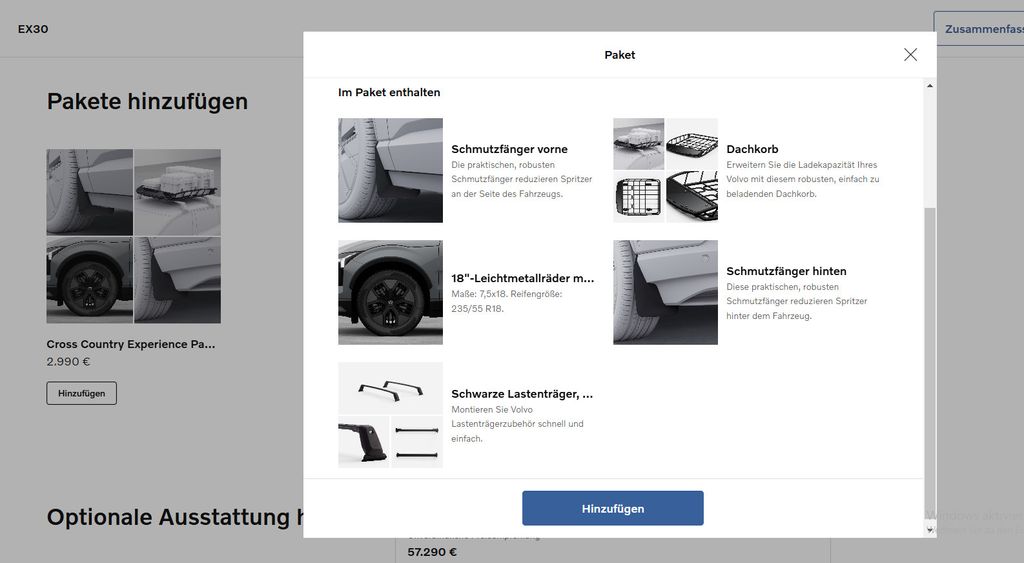Screen dimensions: 1024x563
Task: Open the Schmutzfänger hinten image
Action: click(x=665, y=292)
